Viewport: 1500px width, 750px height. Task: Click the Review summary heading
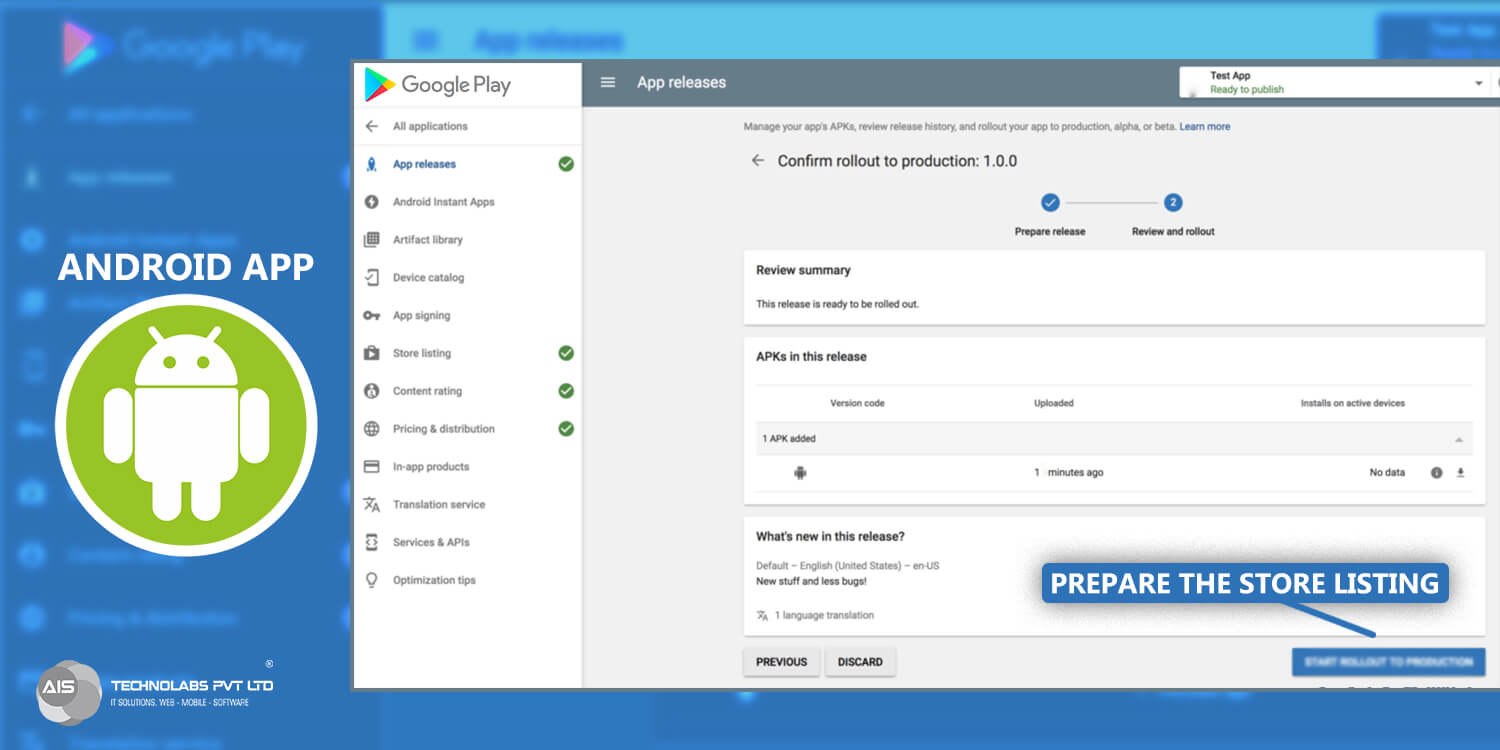point(803,270)
